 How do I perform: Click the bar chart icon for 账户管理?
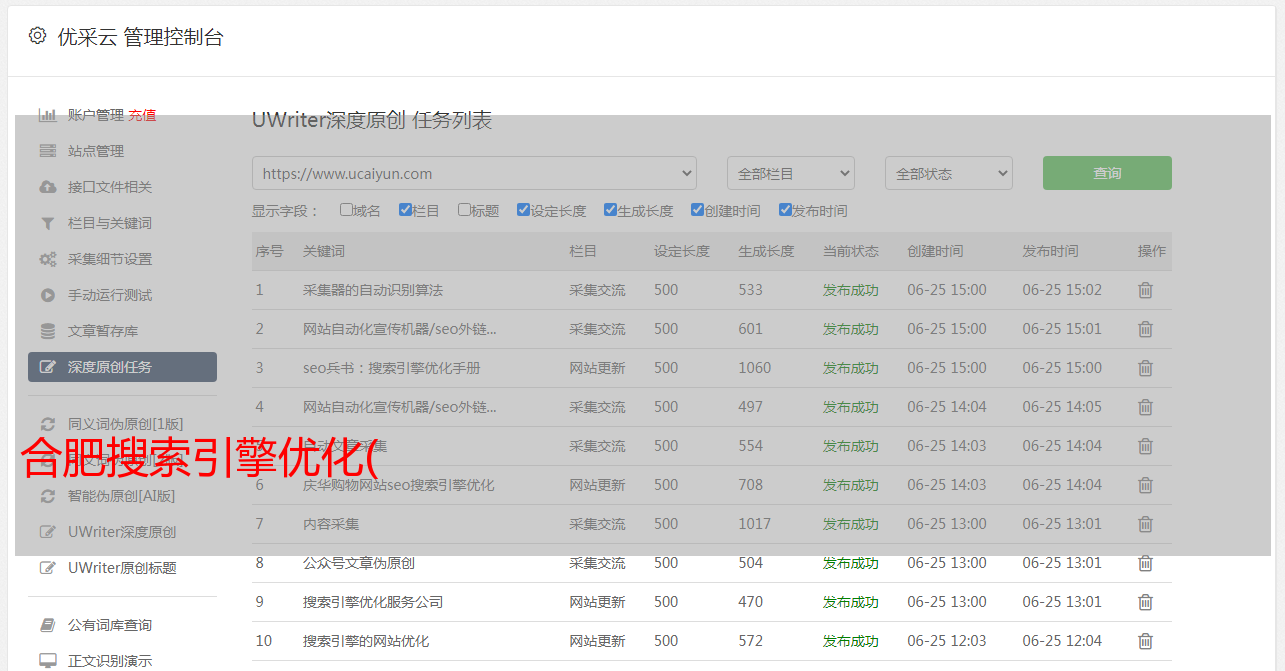point(47,115)
